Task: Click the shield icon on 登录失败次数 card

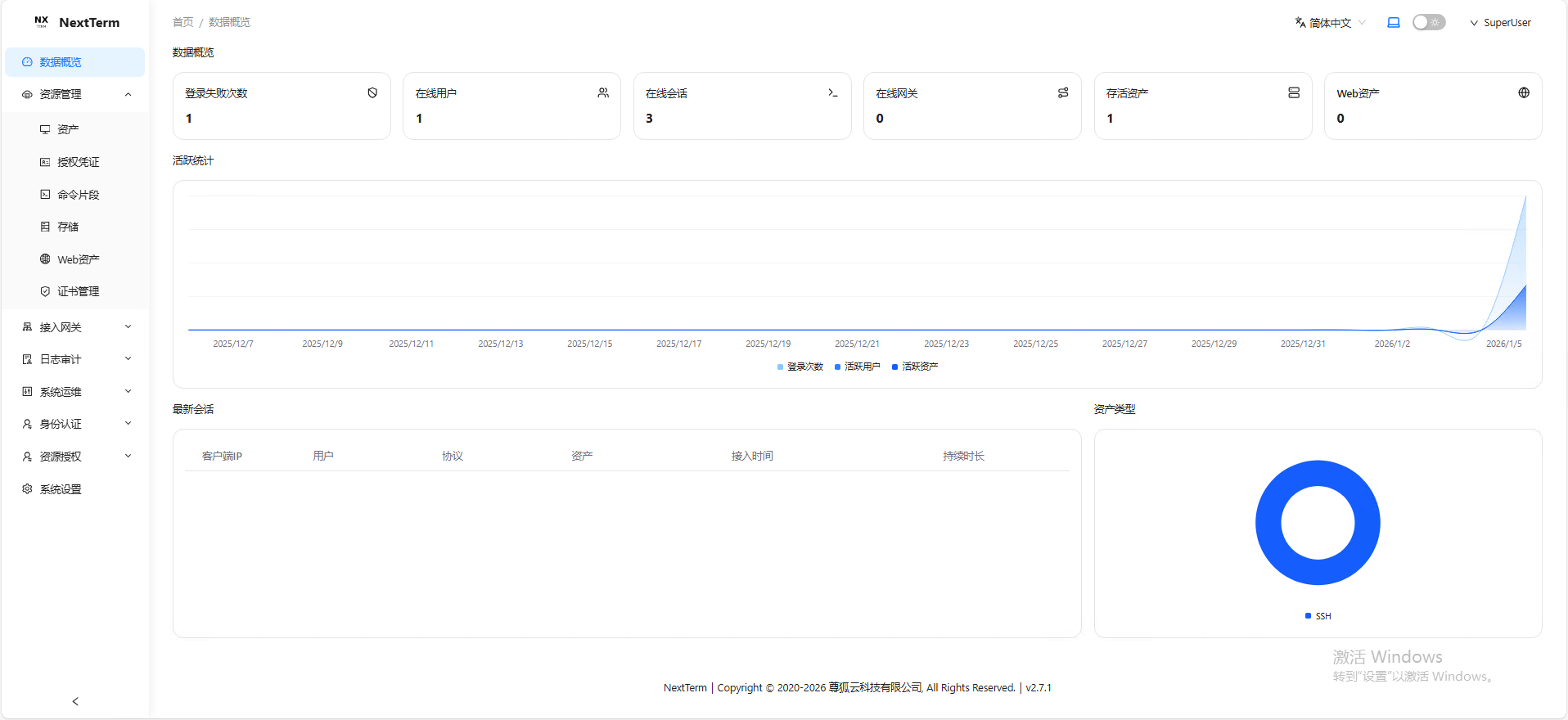Action: point(372,93)
